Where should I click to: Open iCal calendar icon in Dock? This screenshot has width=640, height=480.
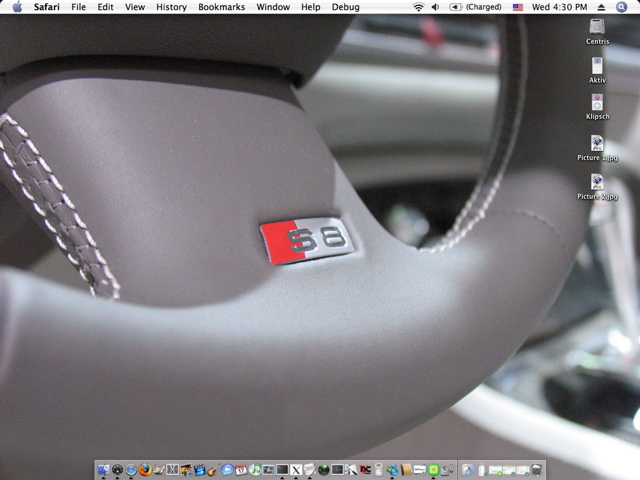(x=241, y=470)
